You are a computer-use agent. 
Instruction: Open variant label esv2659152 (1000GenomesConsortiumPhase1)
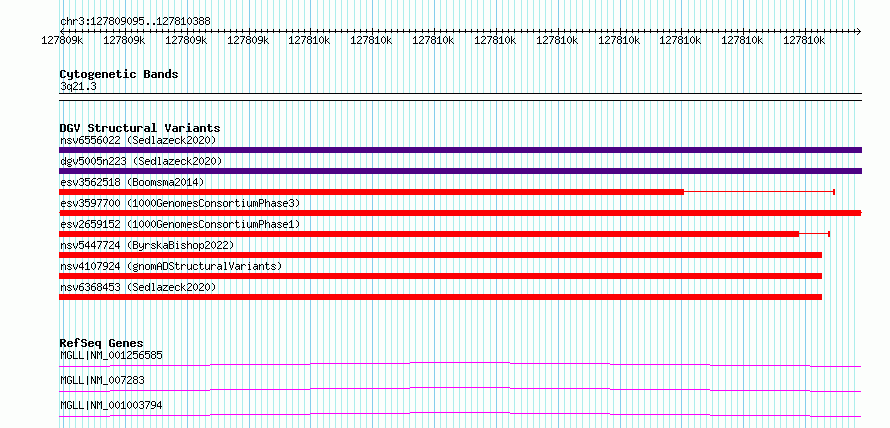pos(180,224)
